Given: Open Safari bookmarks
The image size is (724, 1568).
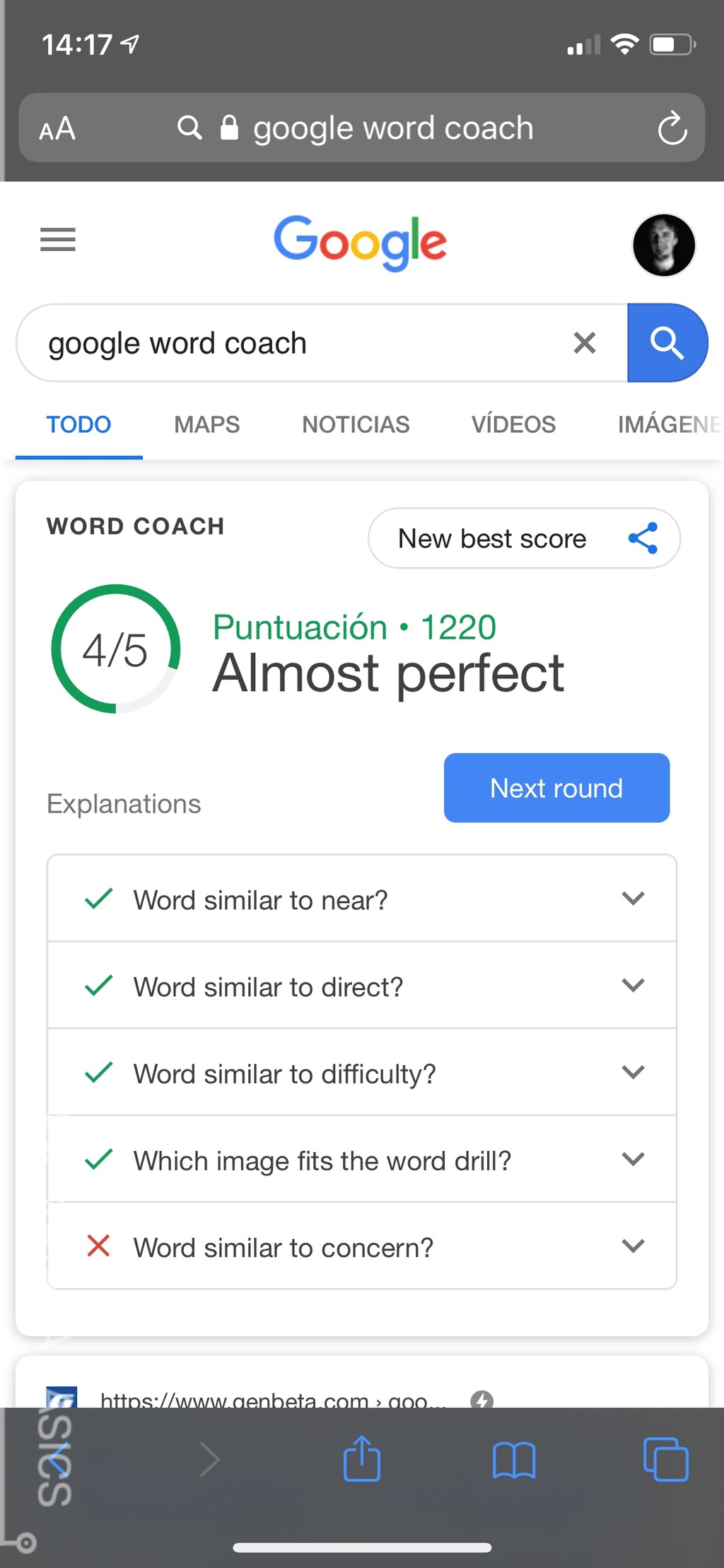Looking at the screenshot, I should tap(513, 1459).
